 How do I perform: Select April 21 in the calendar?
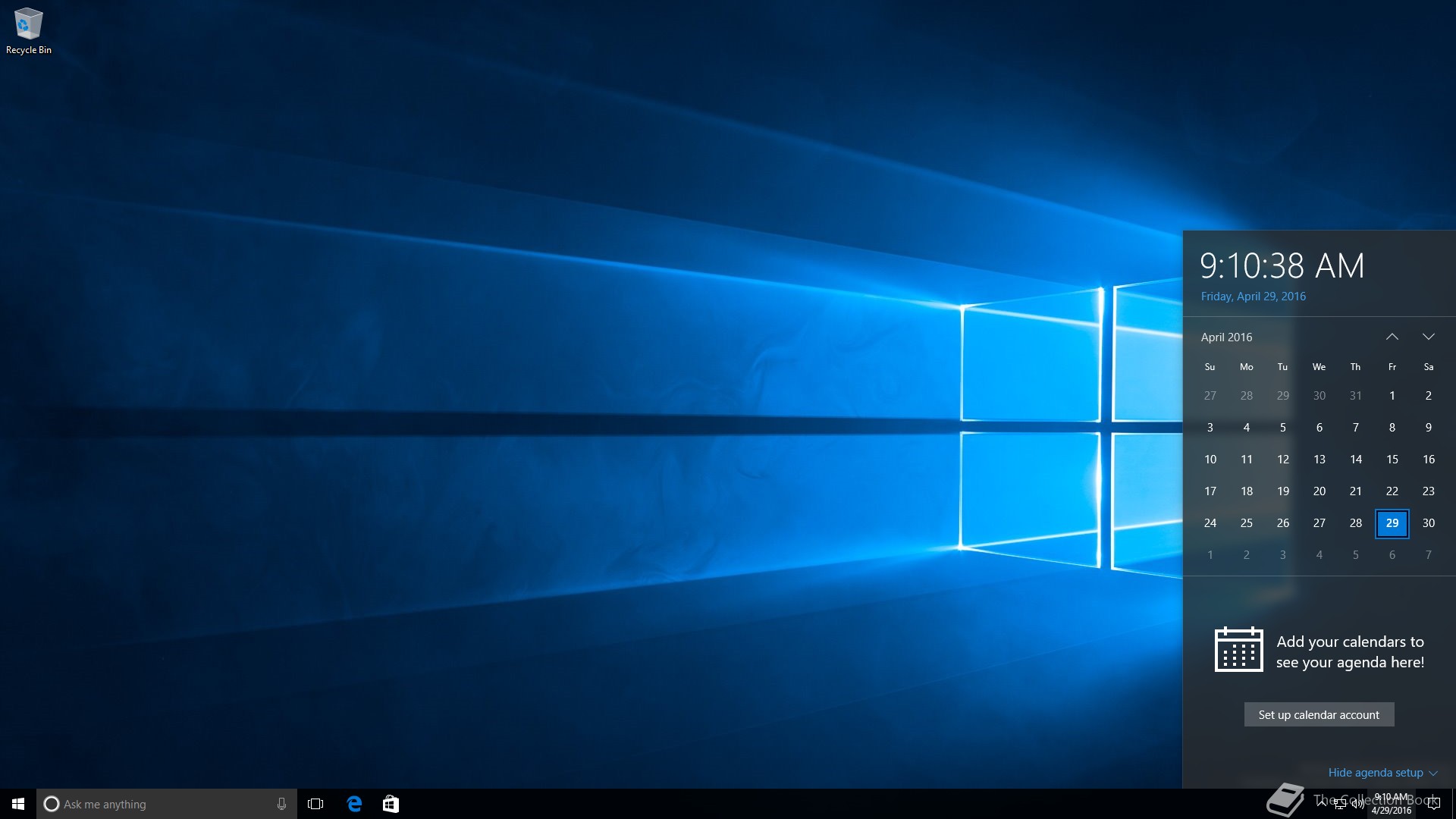tap(1356, 491)
